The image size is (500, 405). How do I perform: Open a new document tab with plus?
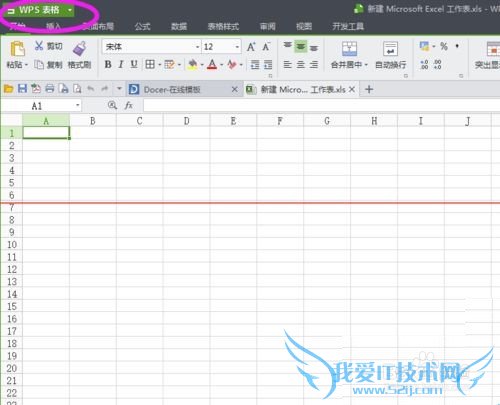(369, 89)
